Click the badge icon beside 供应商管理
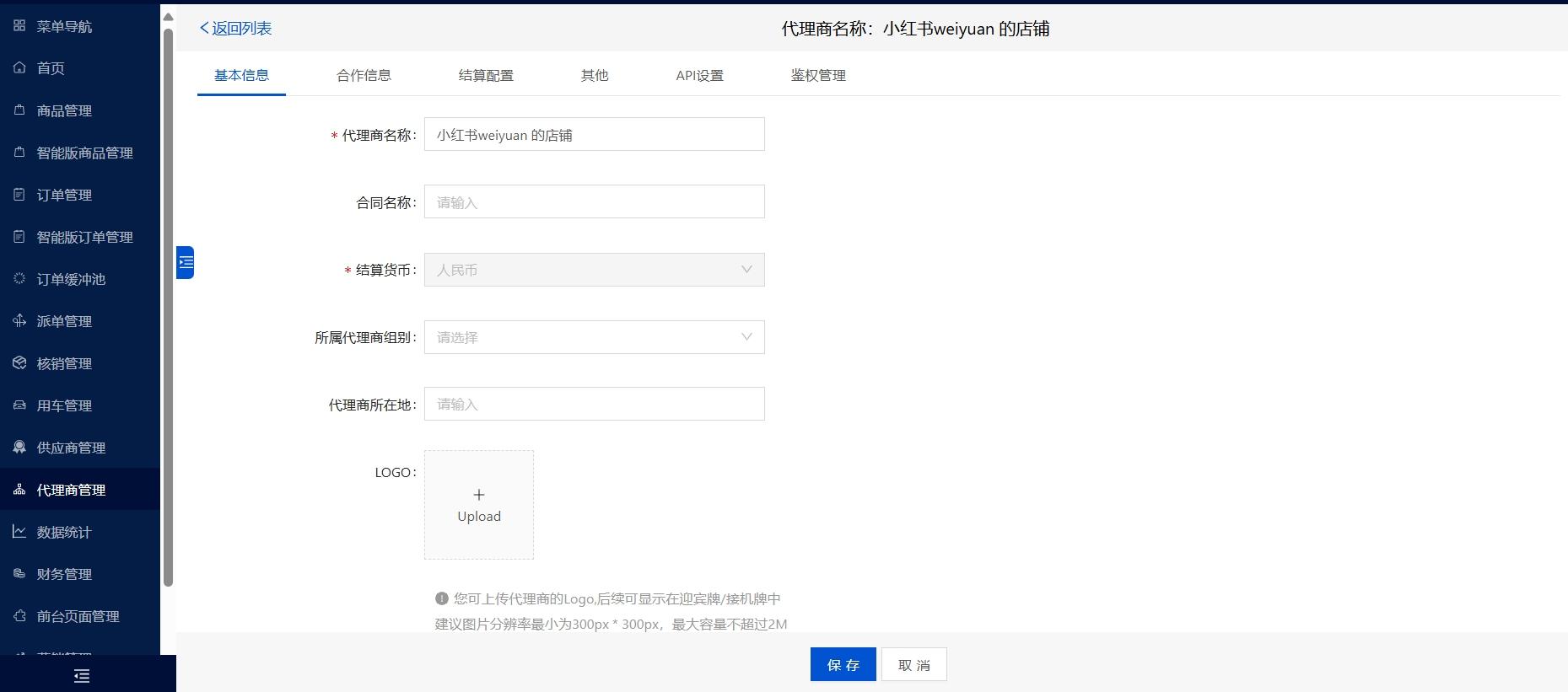 pos(19,447)
